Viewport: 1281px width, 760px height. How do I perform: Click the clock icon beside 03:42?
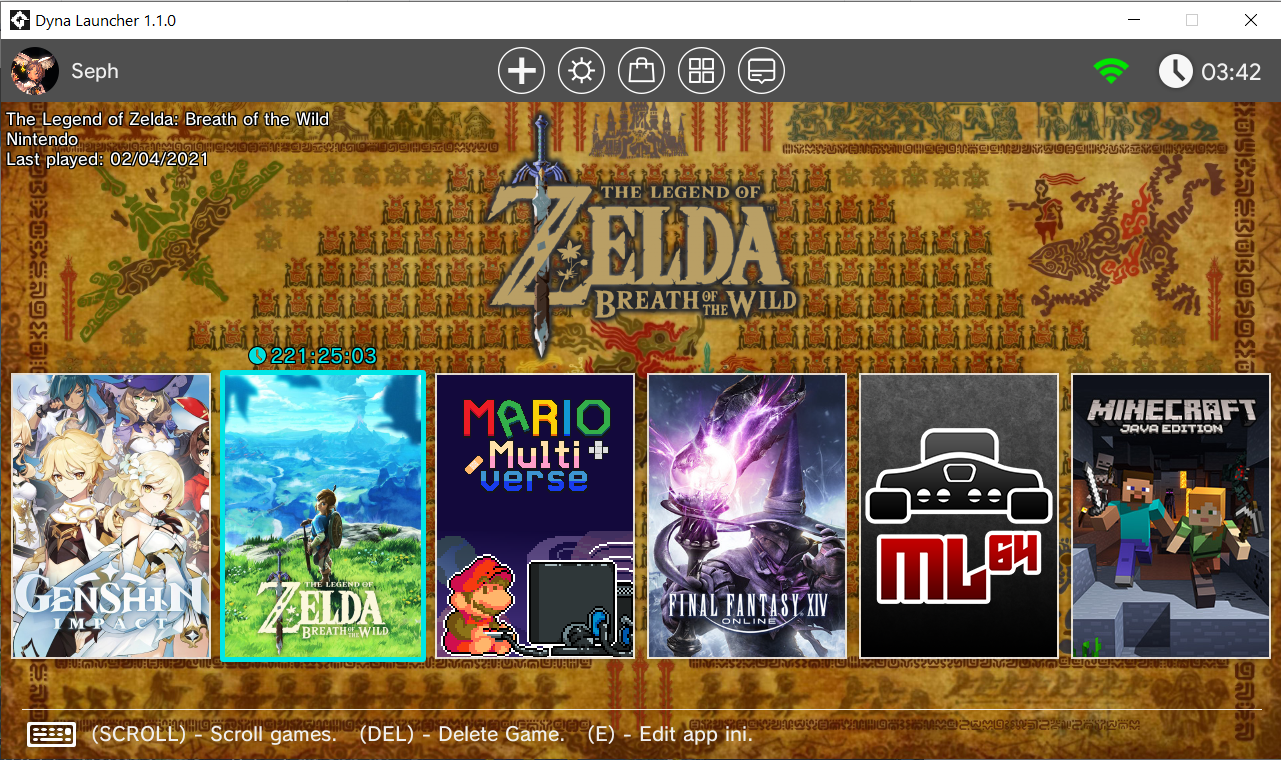(x=1176, y=71)
